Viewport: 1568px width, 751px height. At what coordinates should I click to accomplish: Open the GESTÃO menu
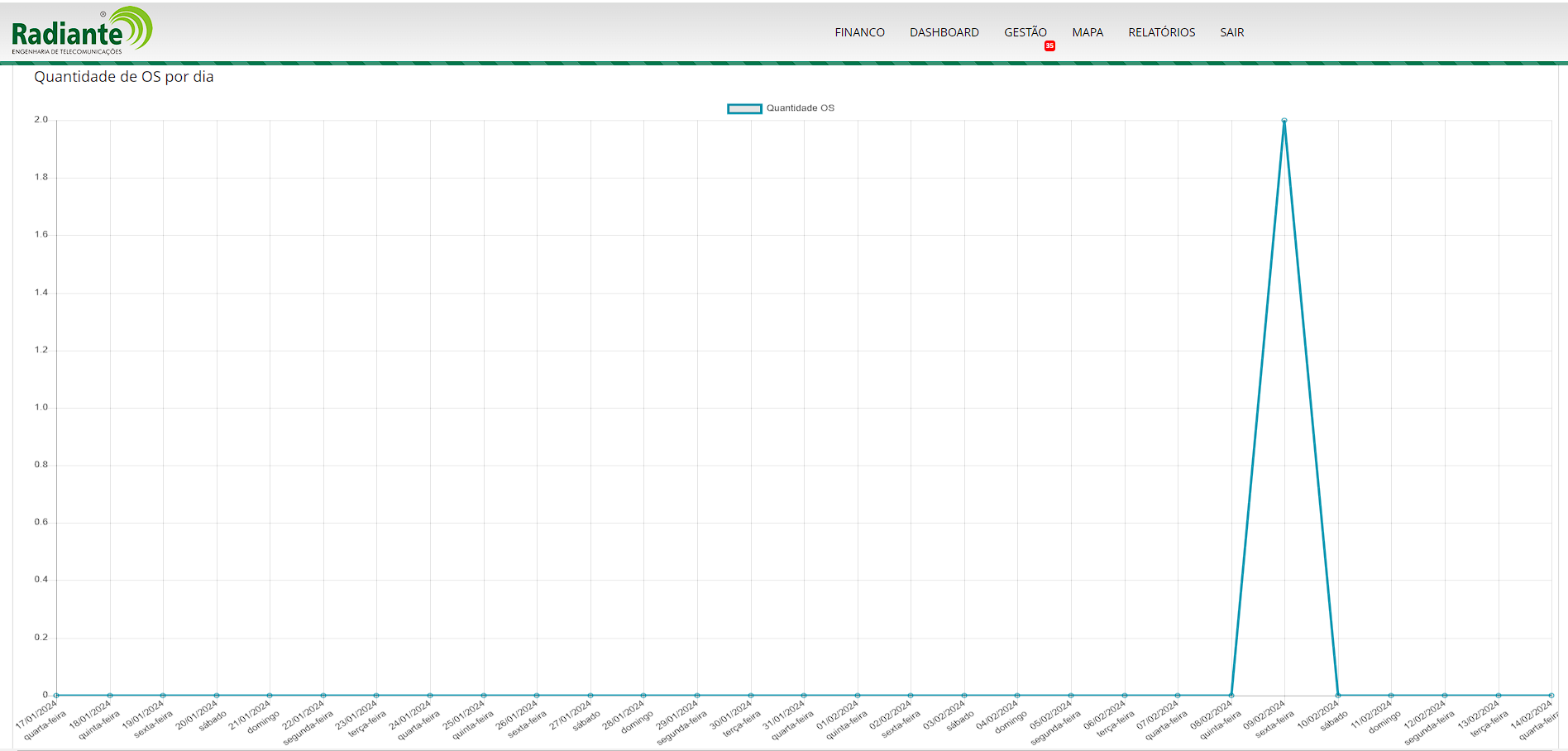click(x=1025, y=32)
